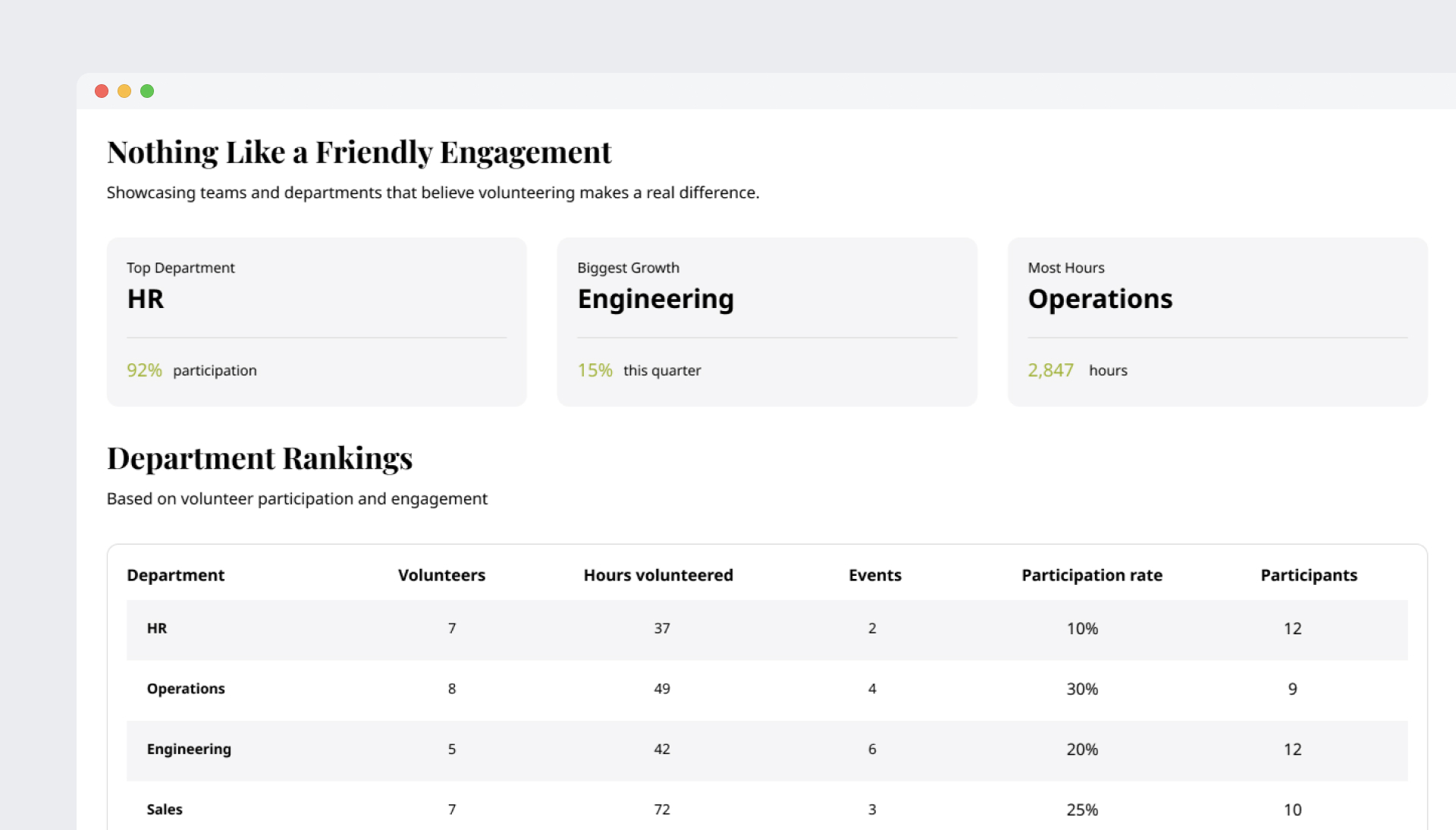
Task: Sort by Volunteers column header
Action: point(441,575)
